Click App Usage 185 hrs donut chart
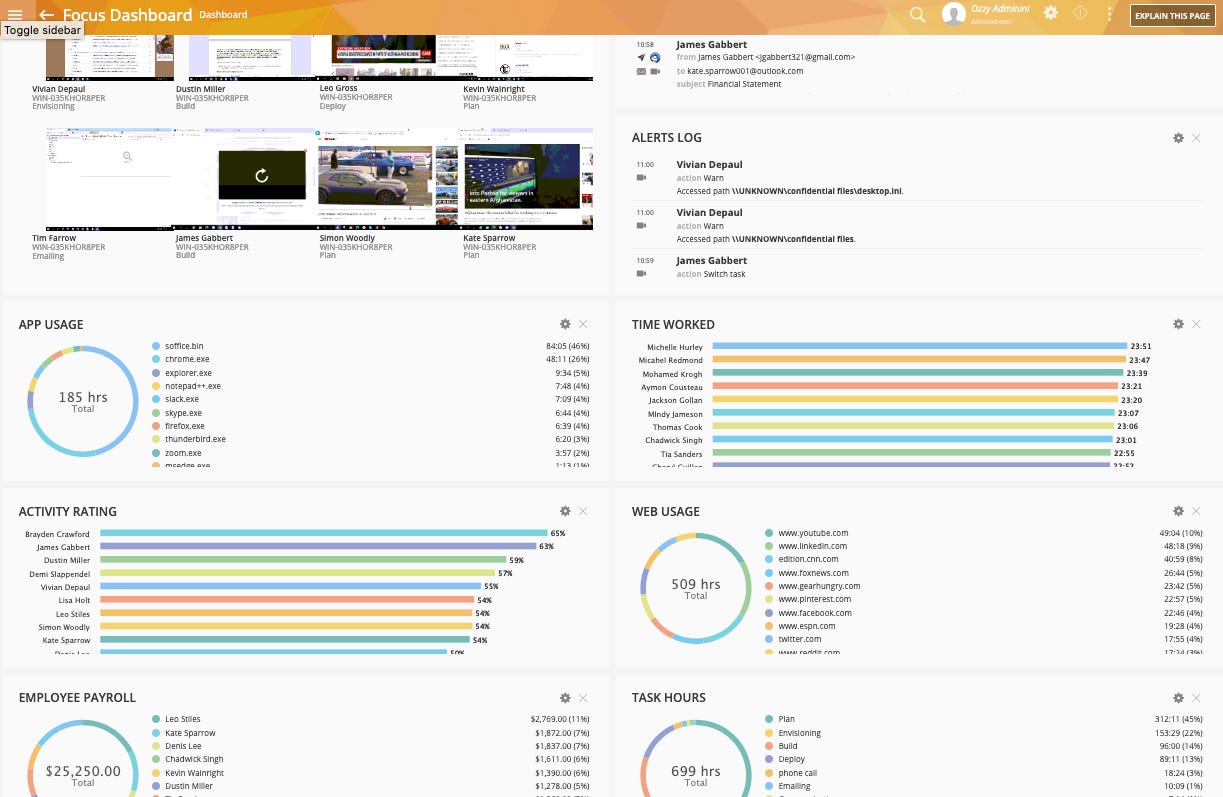 tap(83, 401)
